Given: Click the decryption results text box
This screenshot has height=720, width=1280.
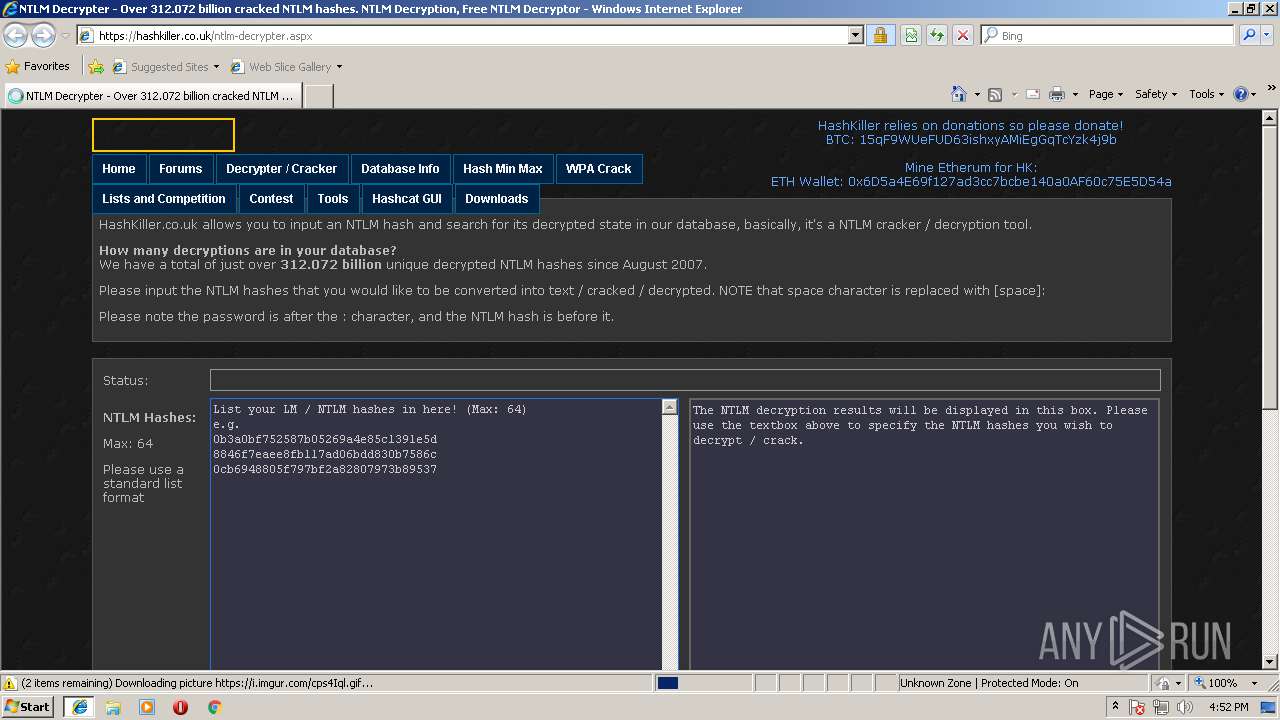Looking at the screenshot, I should 925,535.
